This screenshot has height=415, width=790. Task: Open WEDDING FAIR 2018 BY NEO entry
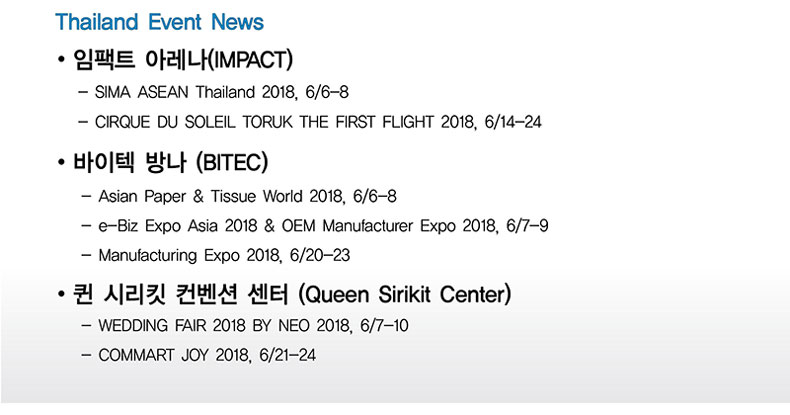(x=253, y=326)
